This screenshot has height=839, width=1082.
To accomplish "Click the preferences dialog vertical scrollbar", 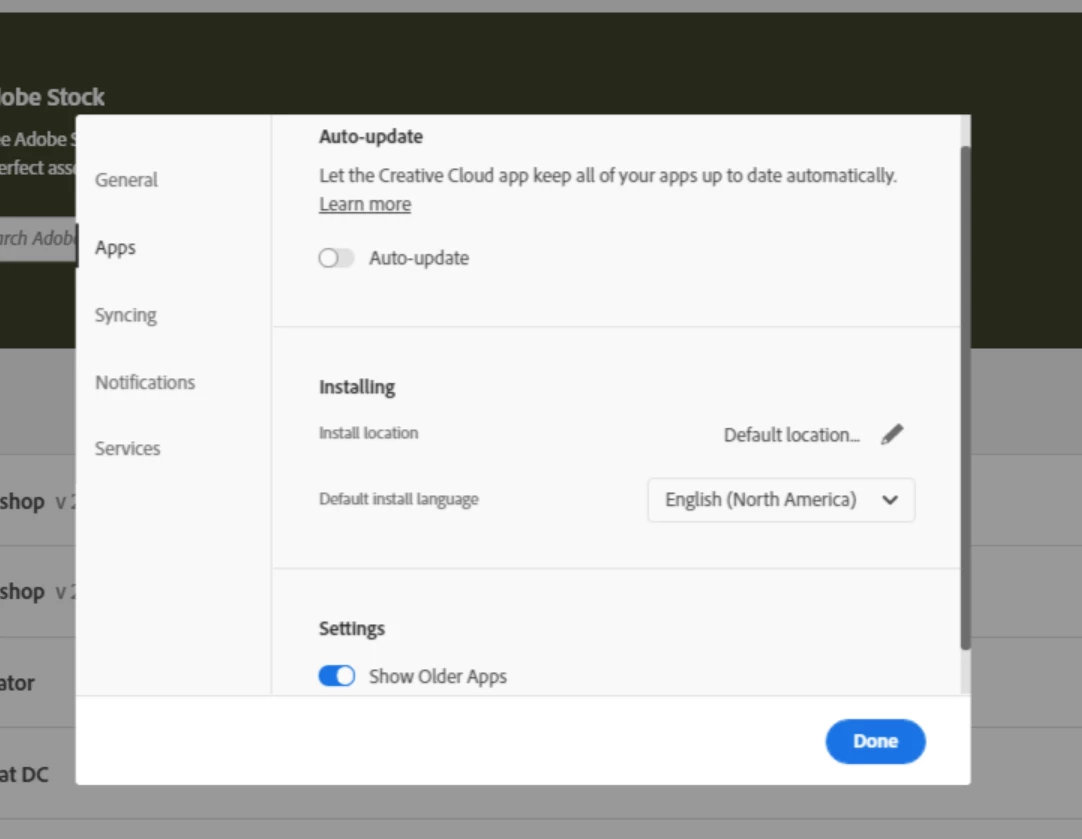I will (965, 398).
